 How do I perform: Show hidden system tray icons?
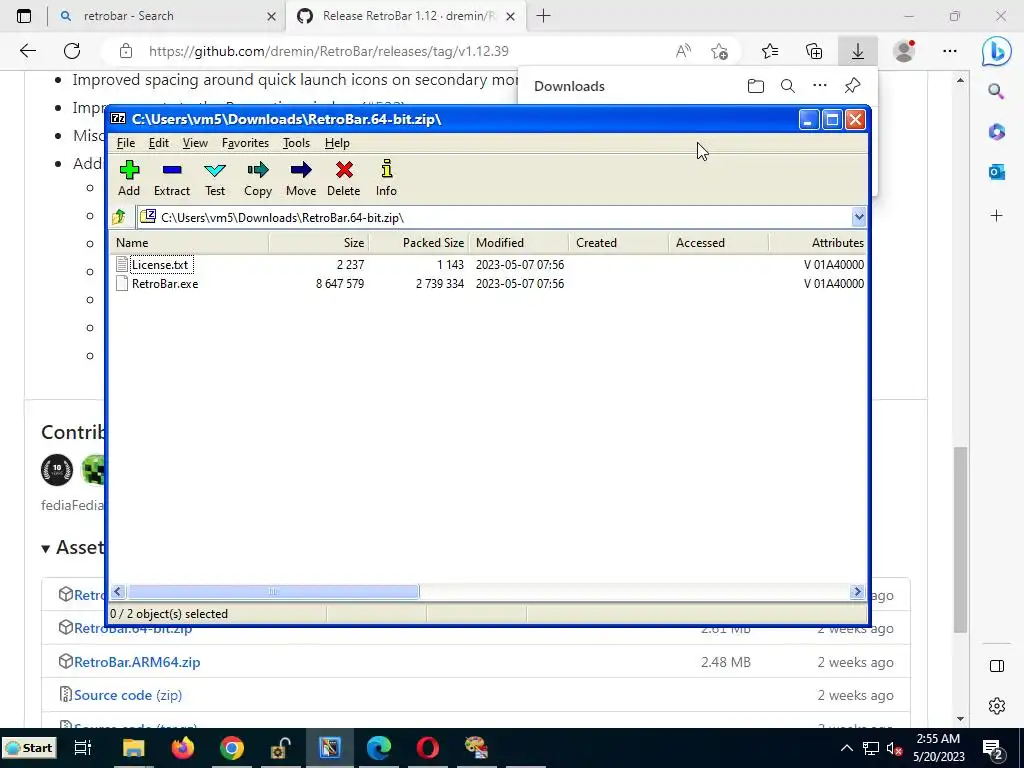pos(846,748)
